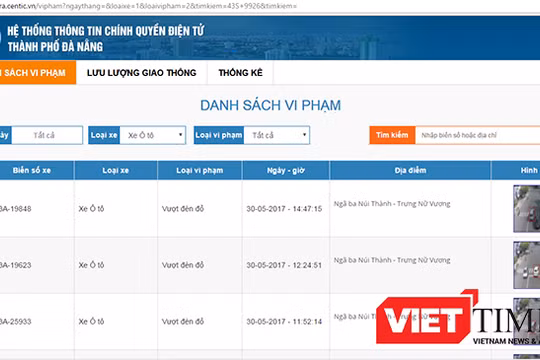Screen dimensions: 540x360
Task: Select plate number ending 19848
Action: pyautogui.click(x=15, y=209)
